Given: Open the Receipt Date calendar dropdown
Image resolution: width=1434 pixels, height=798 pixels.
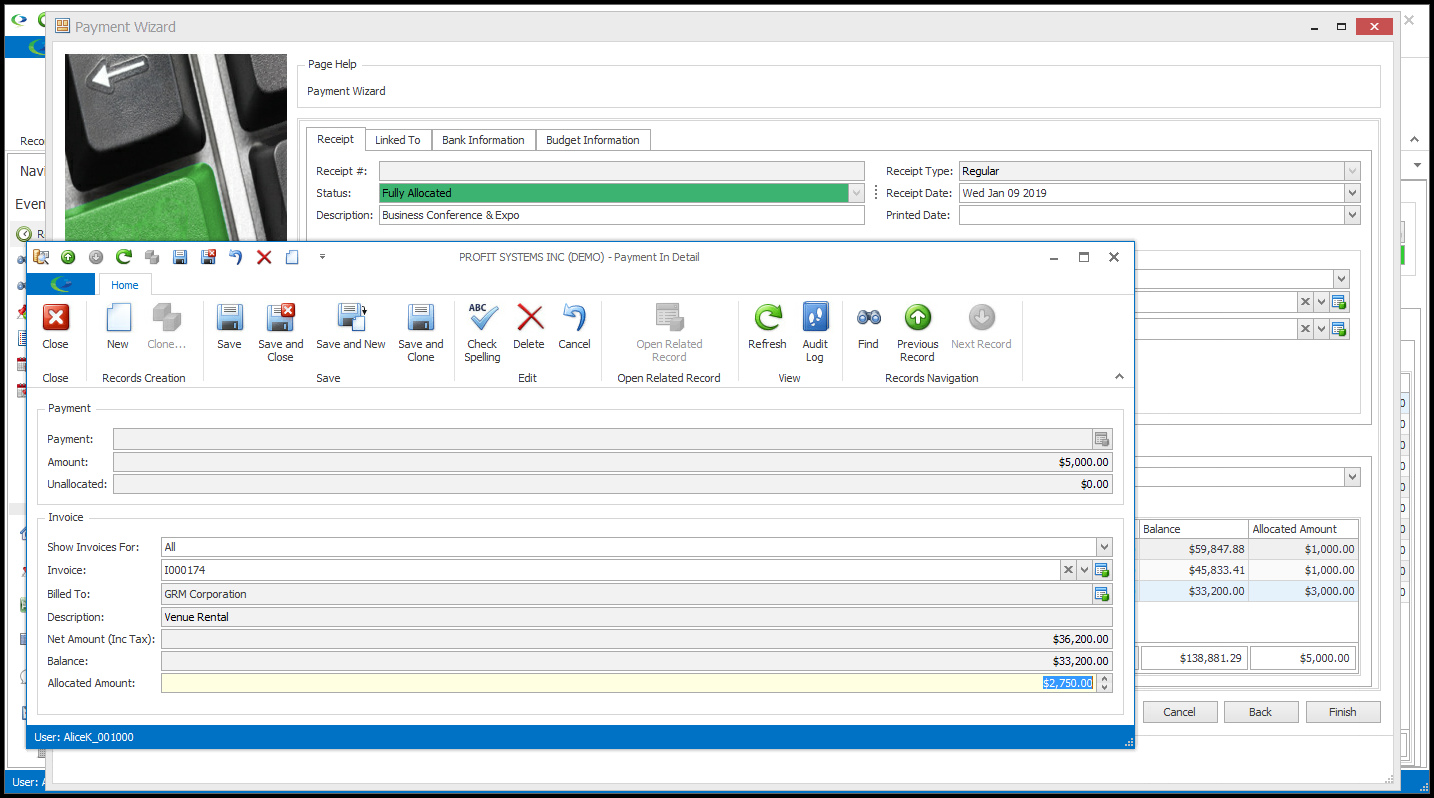Looking at the screenshot, I should [1352, 193].
